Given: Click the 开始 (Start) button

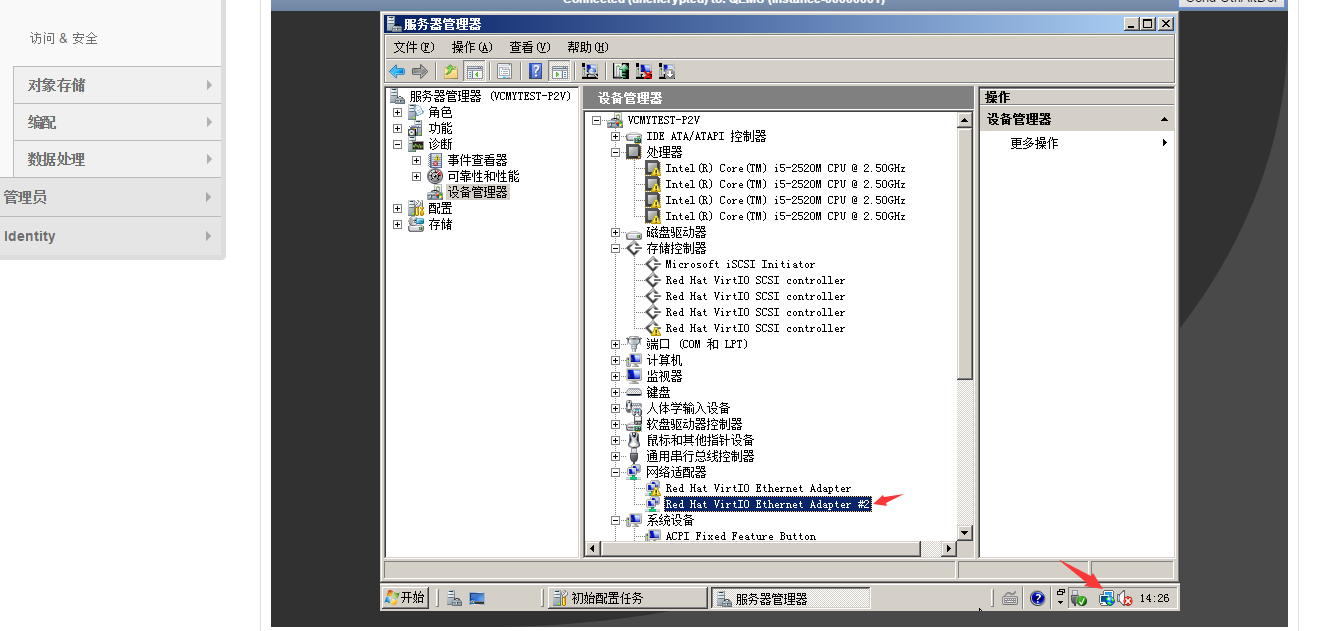Looking at the screenshot, I should tap(406, 598).
